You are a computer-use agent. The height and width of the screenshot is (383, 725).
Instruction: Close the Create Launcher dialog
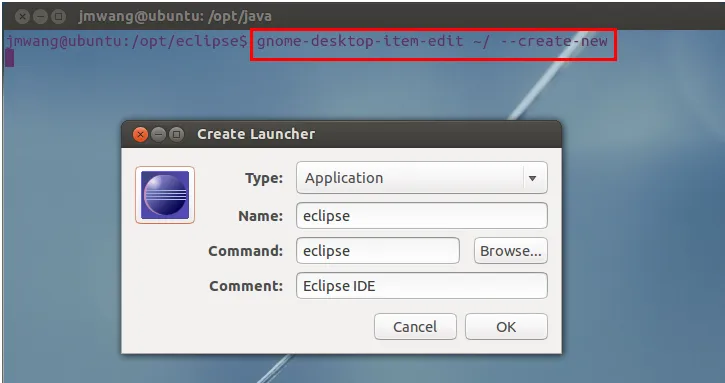pos(140,135)
